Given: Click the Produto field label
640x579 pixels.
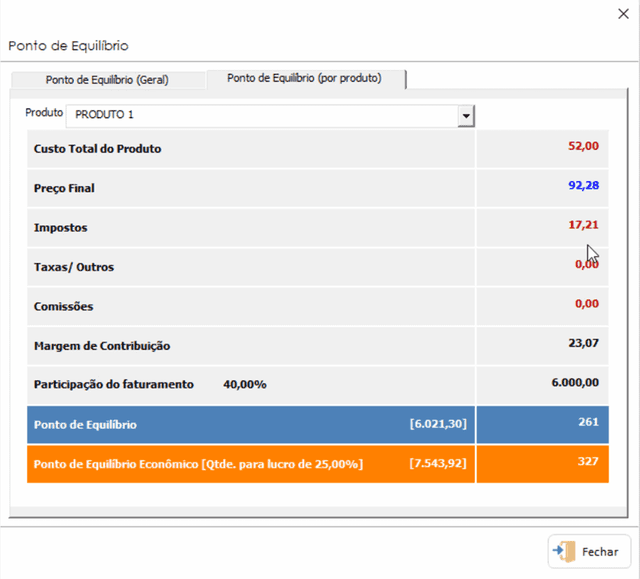Looking at the screenshot, I should pyautogui.click(x=44, y=113).
